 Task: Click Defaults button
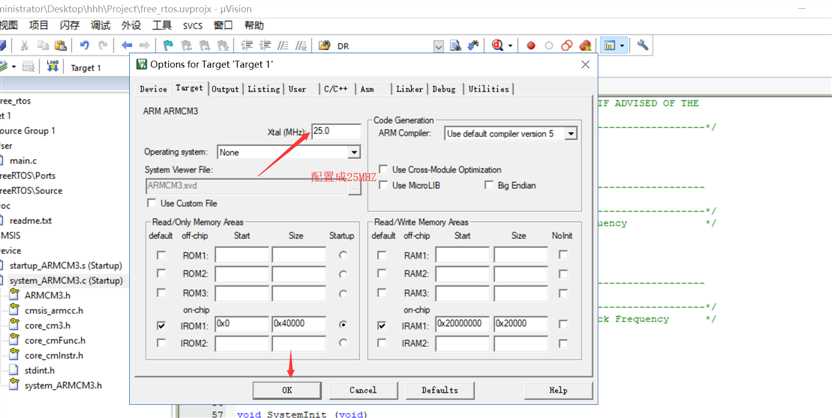pyautogui.click(x=440, y=390)
